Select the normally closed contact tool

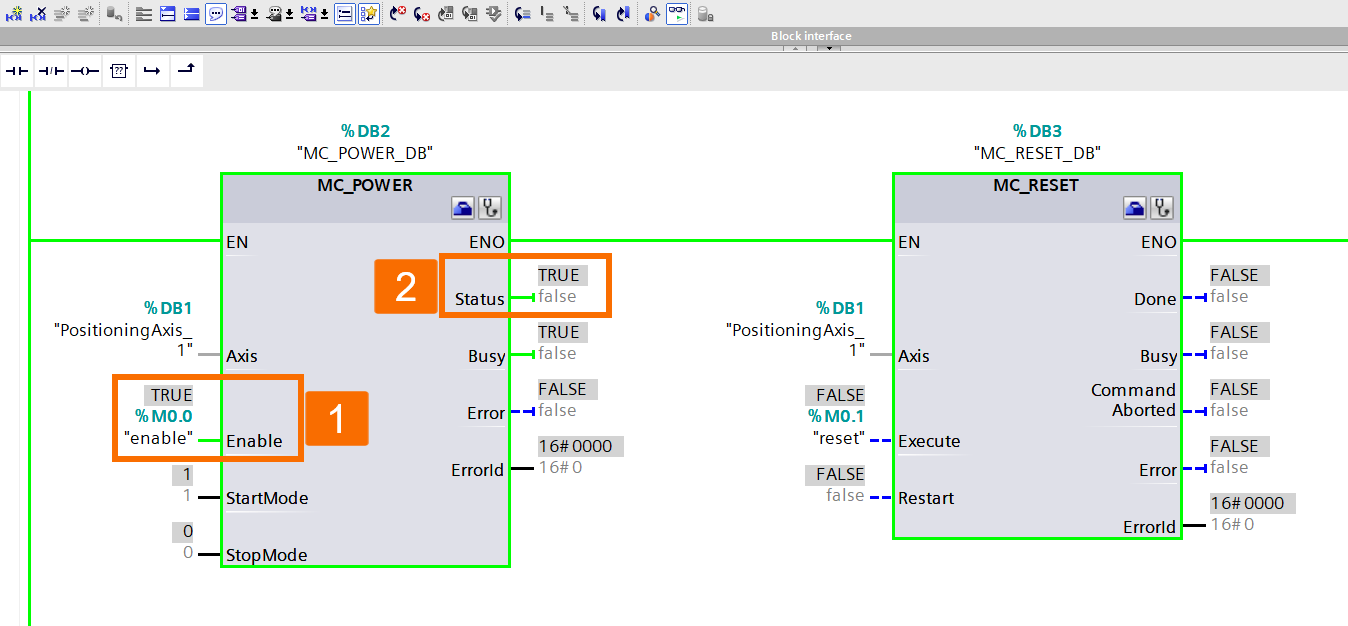50,70
